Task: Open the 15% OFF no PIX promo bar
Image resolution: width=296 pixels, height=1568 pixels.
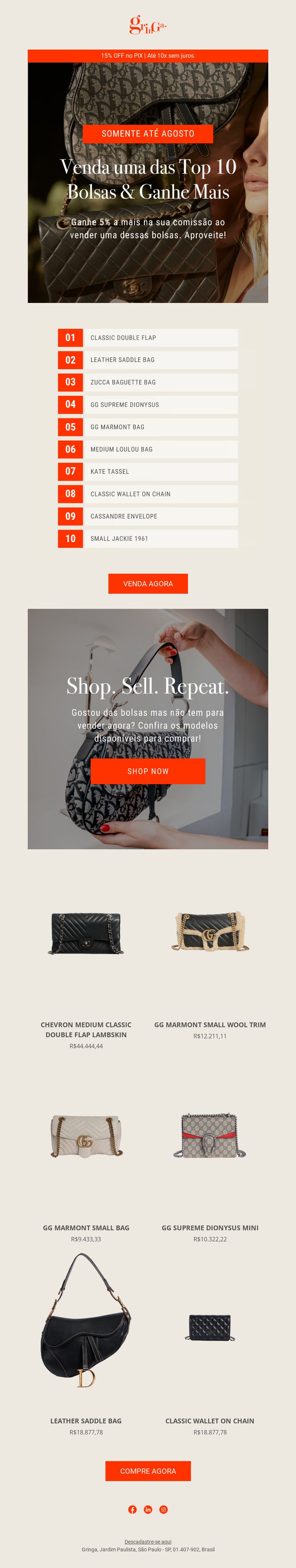Action: (x=148, y=55)
